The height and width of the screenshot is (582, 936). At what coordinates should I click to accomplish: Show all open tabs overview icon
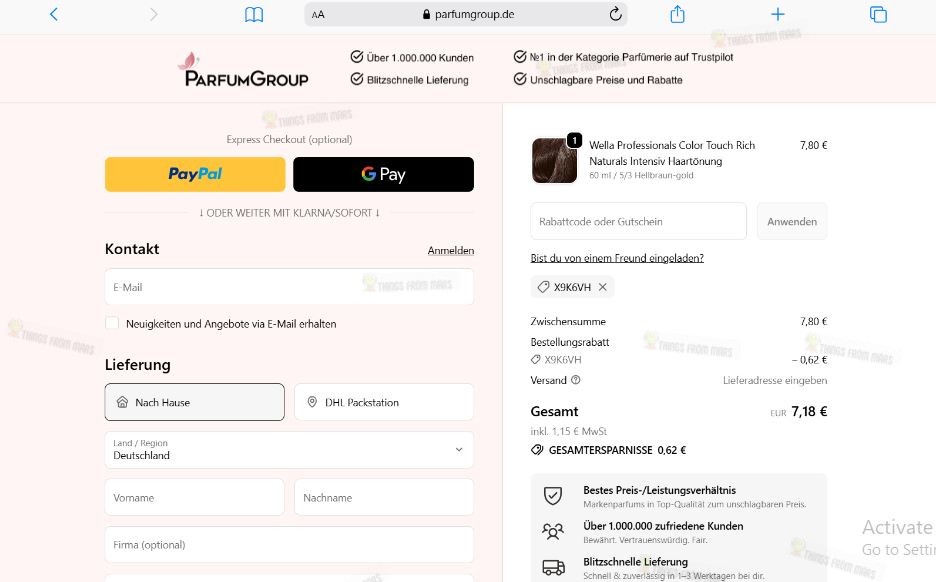point(878,14)
